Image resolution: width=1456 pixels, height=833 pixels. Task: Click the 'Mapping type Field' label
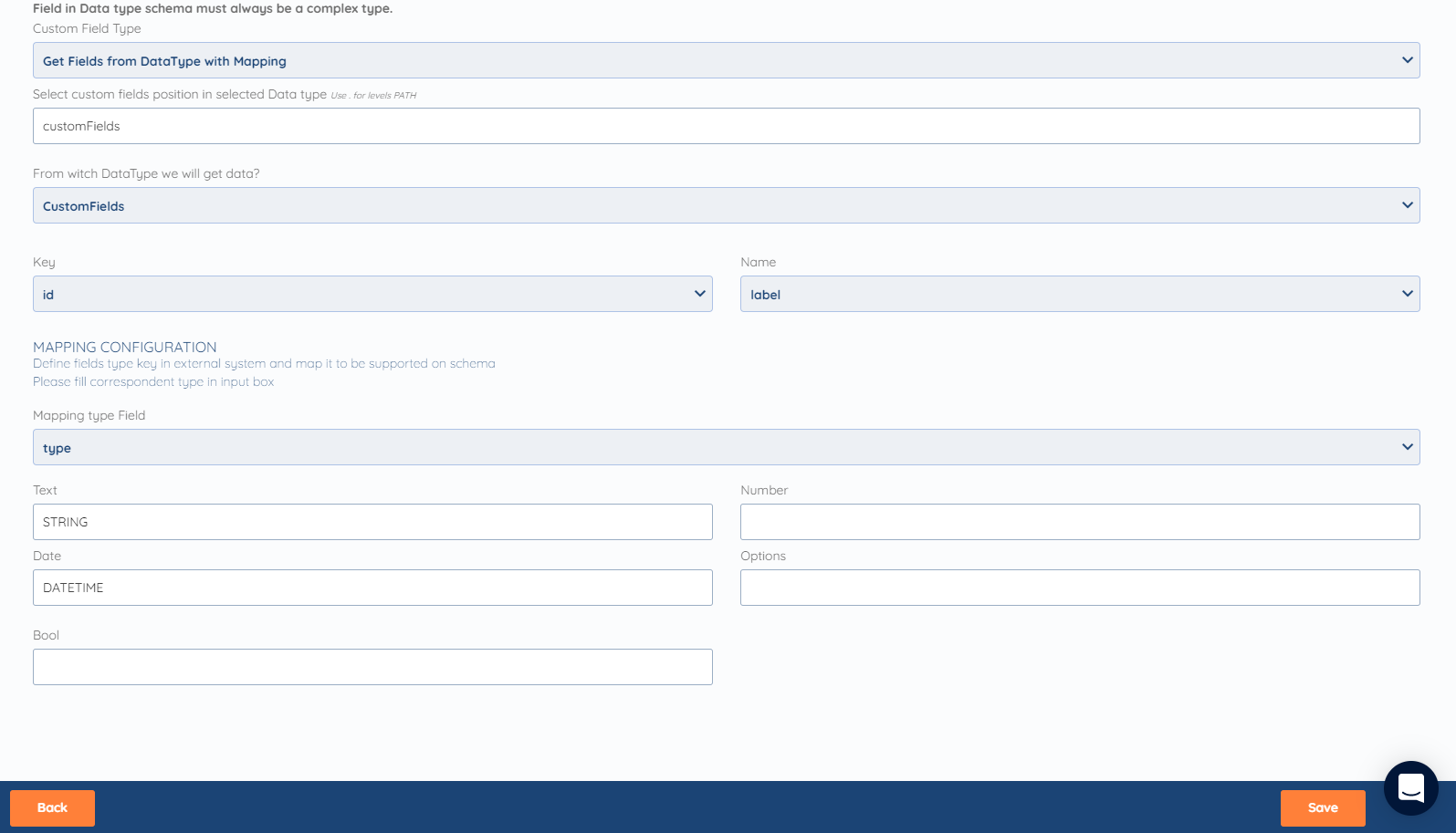(89, 415)
